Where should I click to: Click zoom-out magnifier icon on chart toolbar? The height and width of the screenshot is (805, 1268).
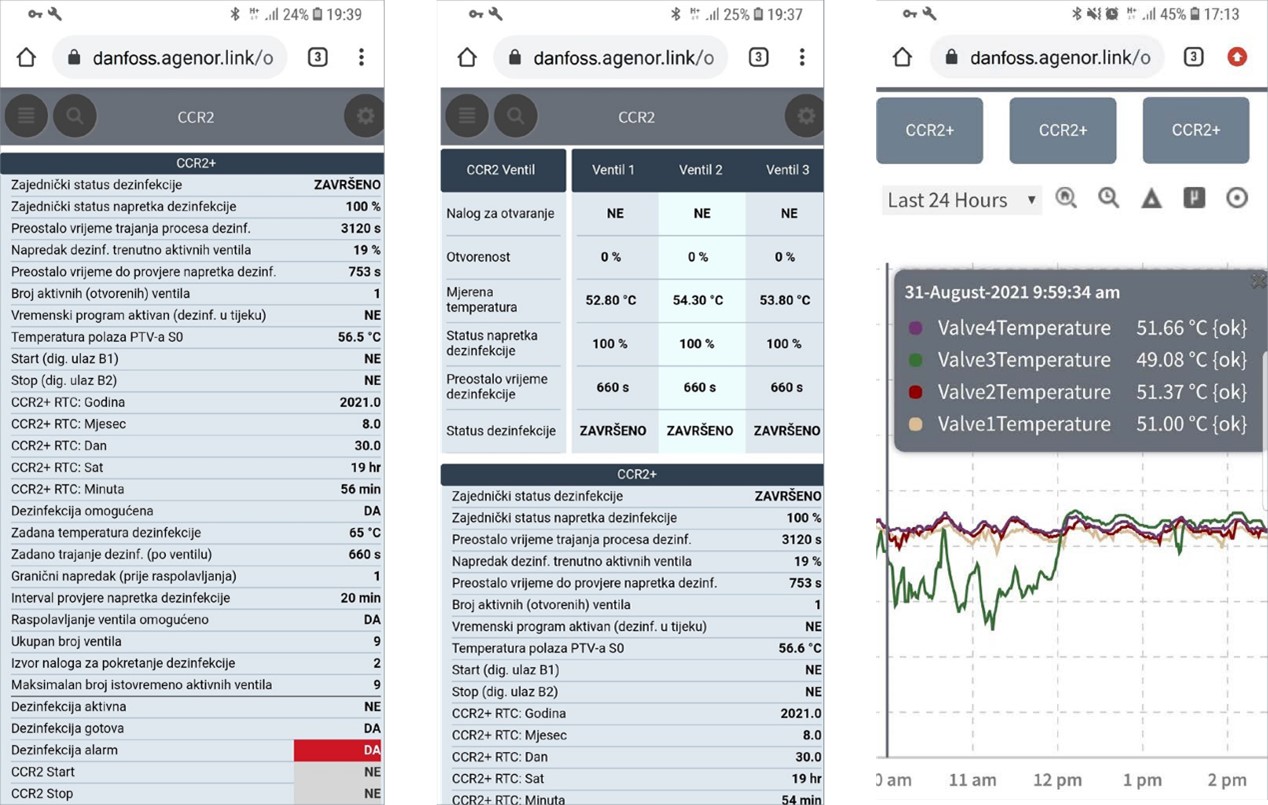[1108, 198]
